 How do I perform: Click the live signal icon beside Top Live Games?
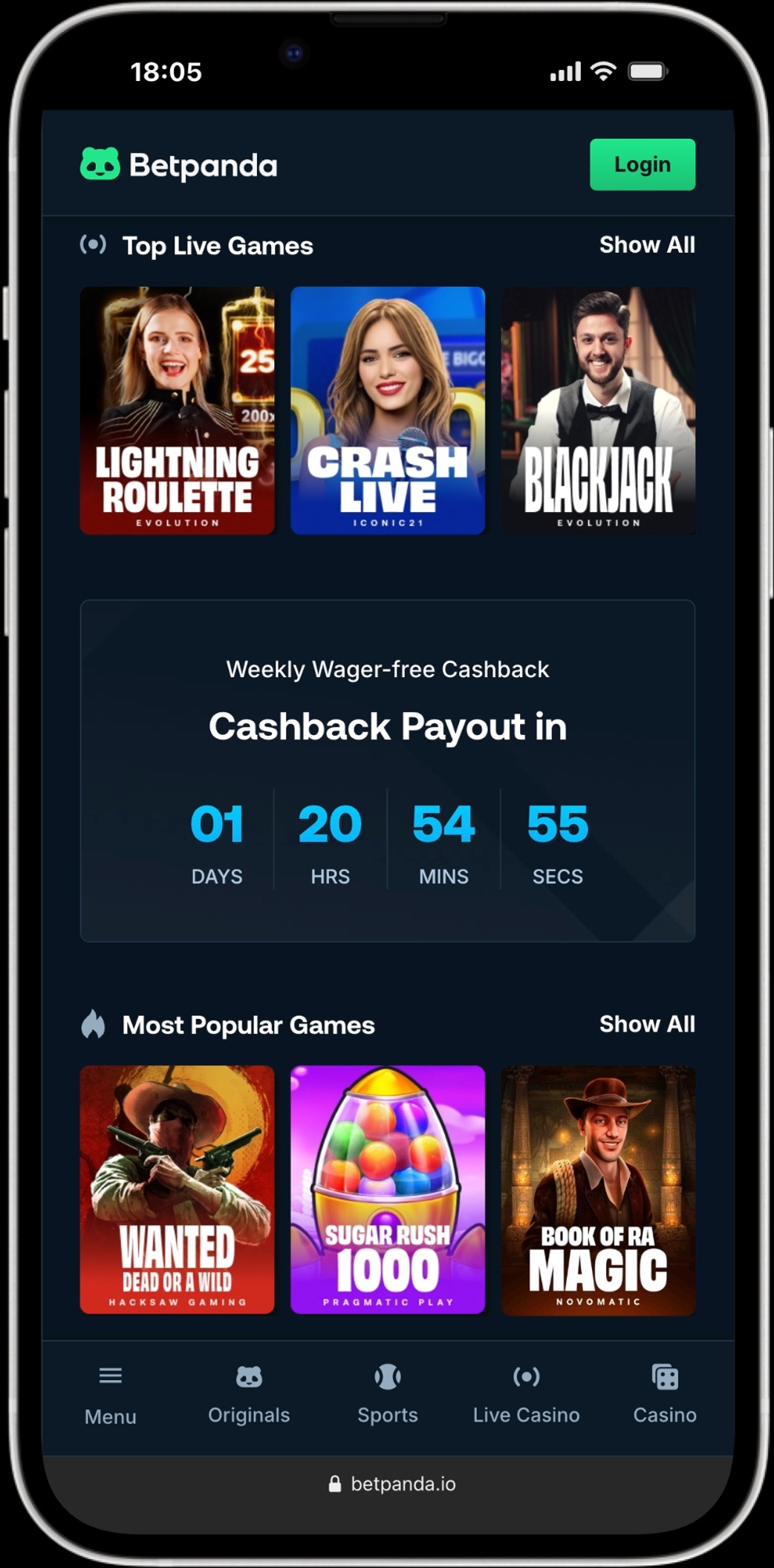click(x=93, y=244)
